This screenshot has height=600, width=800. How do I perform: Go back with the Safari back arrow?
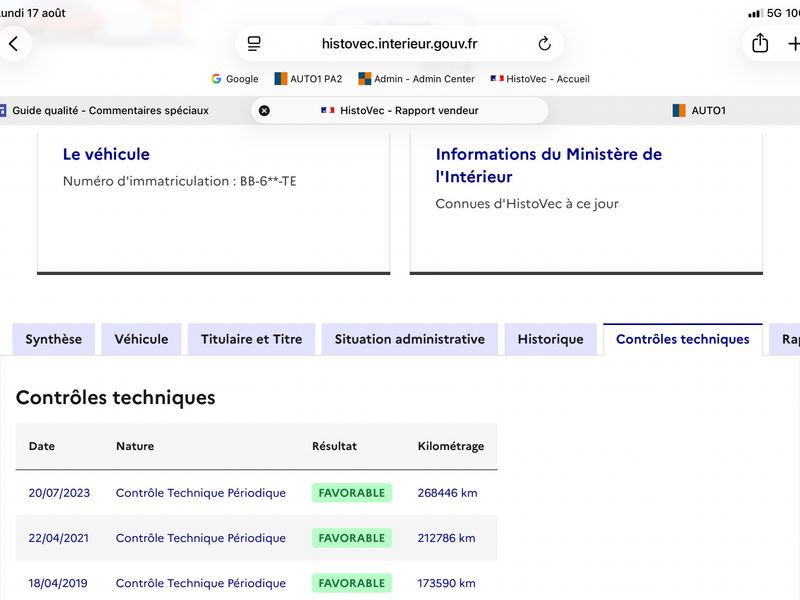tap(14, 44)
